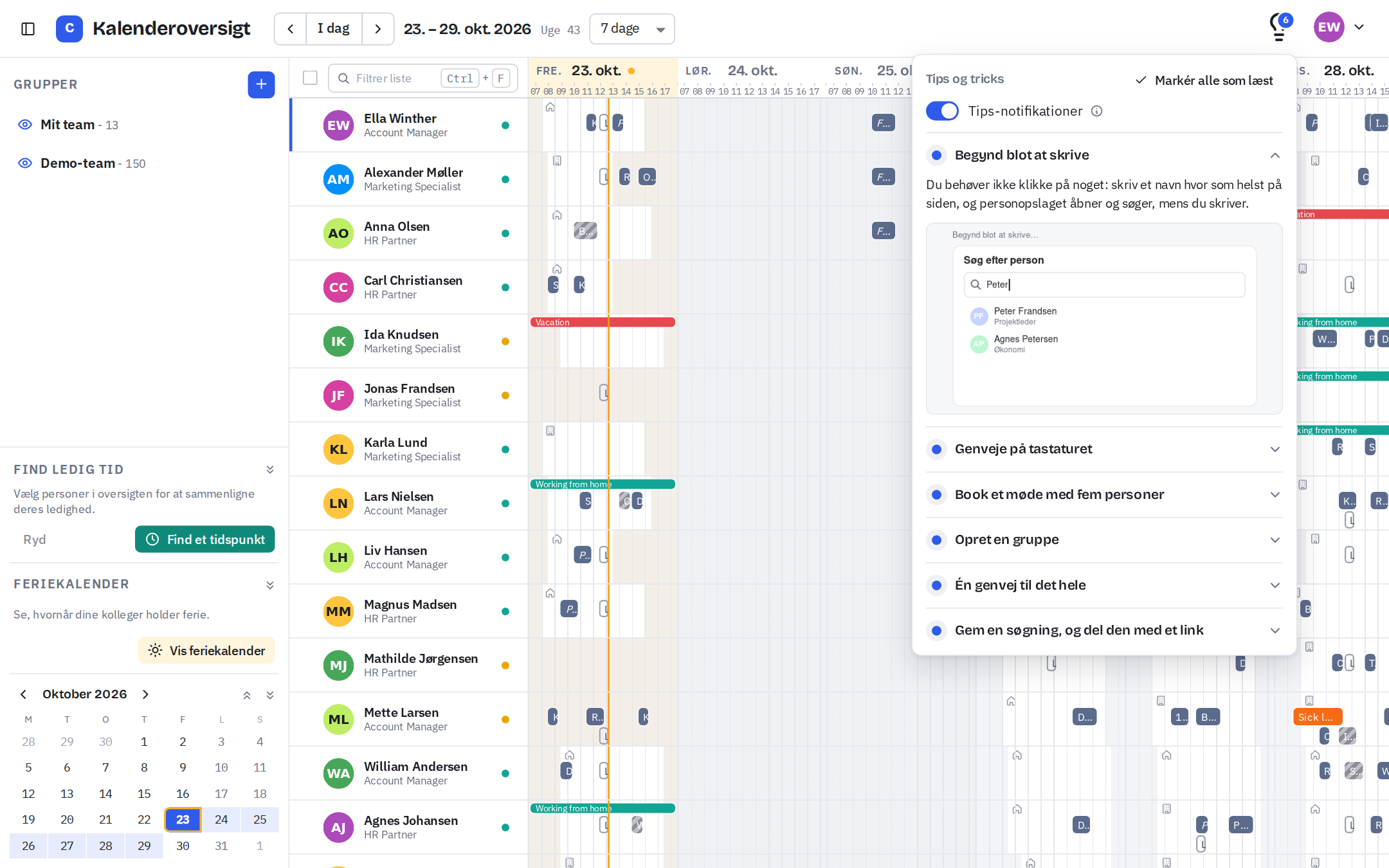Add a new group with plus button

click(261, 84)
